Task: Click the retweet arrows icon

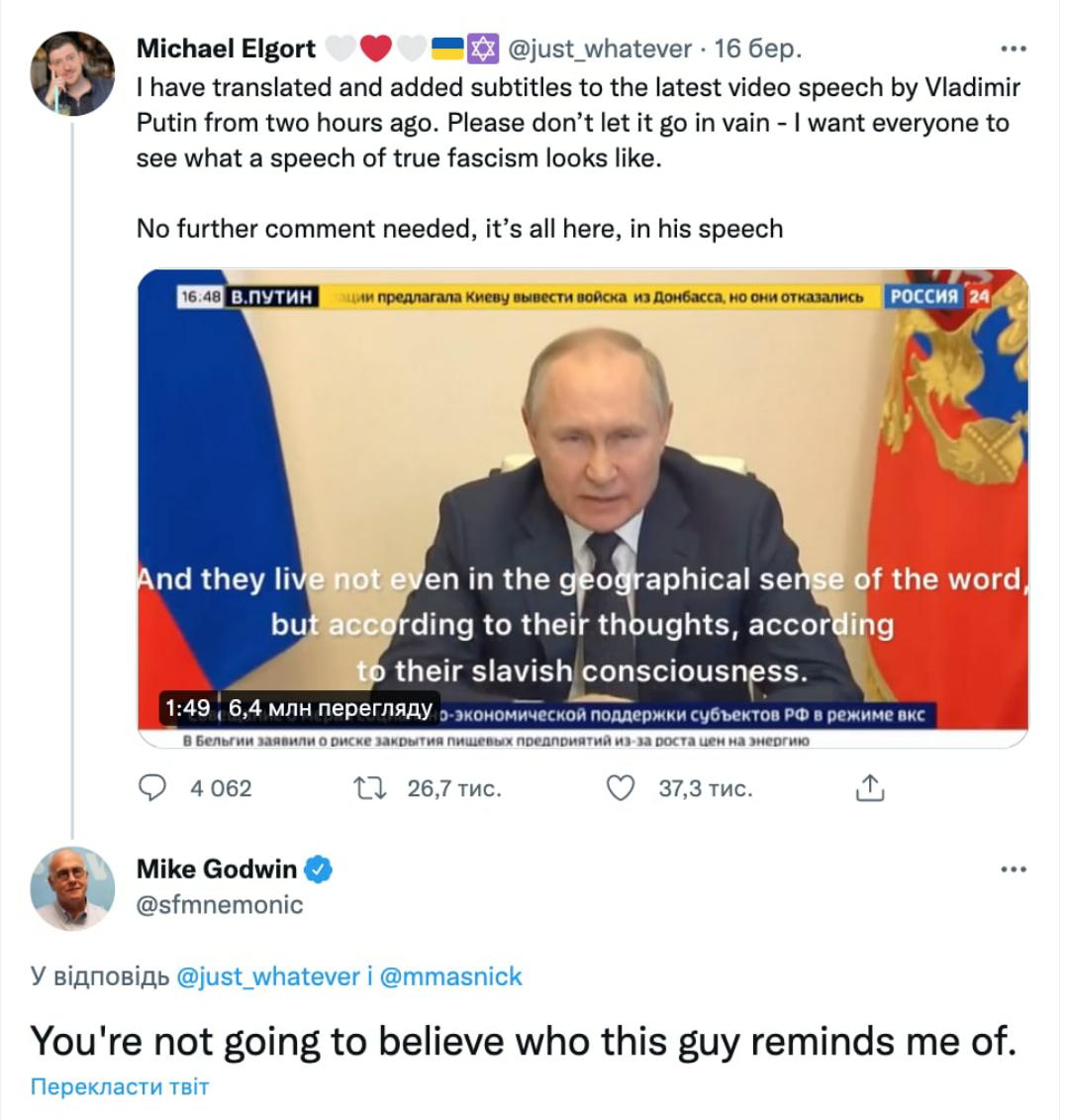Action: (370, 788)
